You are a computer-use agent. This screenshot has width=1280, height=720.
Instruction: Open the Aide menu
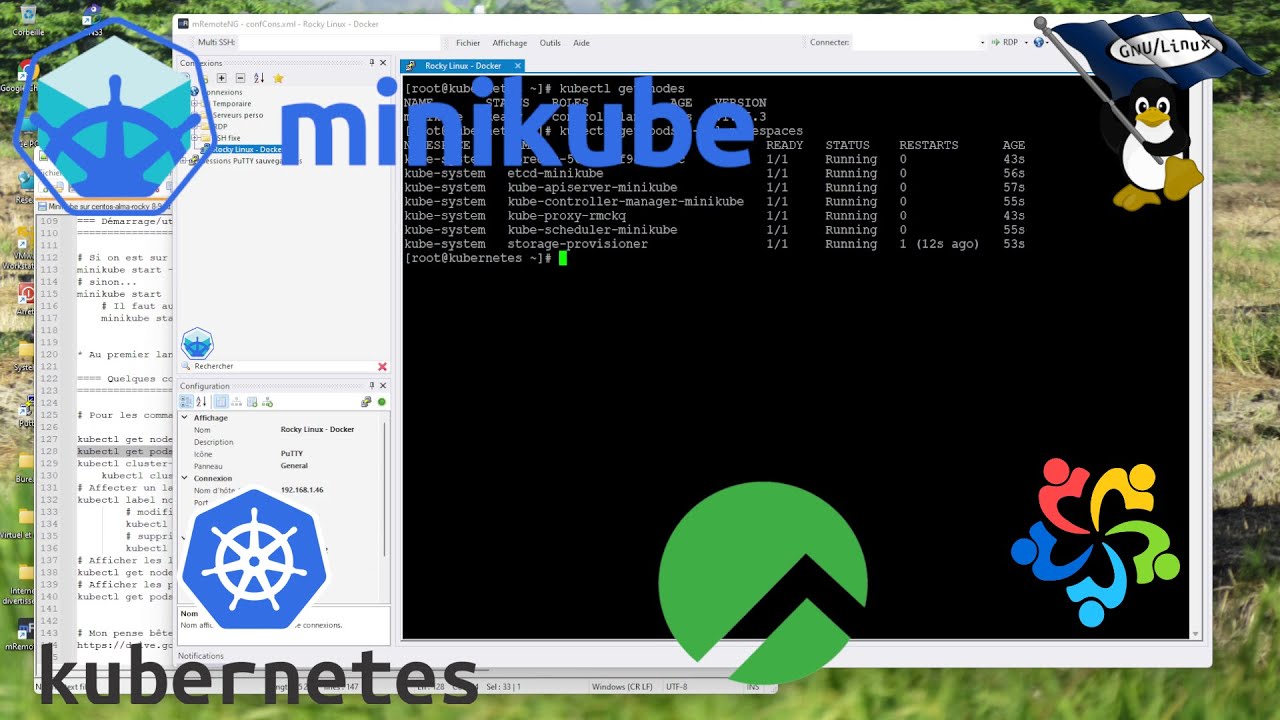[x=581, y=43]
